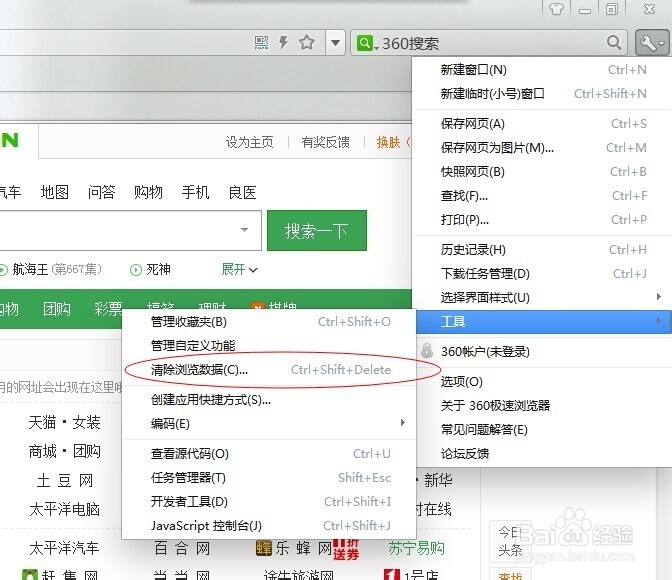Open 彩票 in green nav bar

click(x=108, y=309)
